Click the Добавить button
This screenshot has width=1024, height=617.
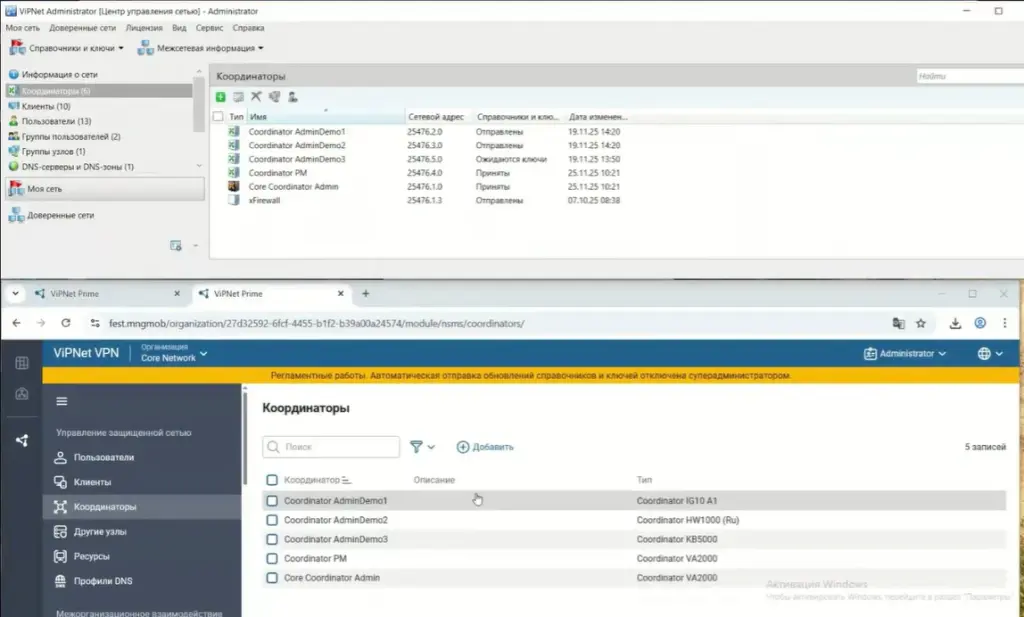486,447
